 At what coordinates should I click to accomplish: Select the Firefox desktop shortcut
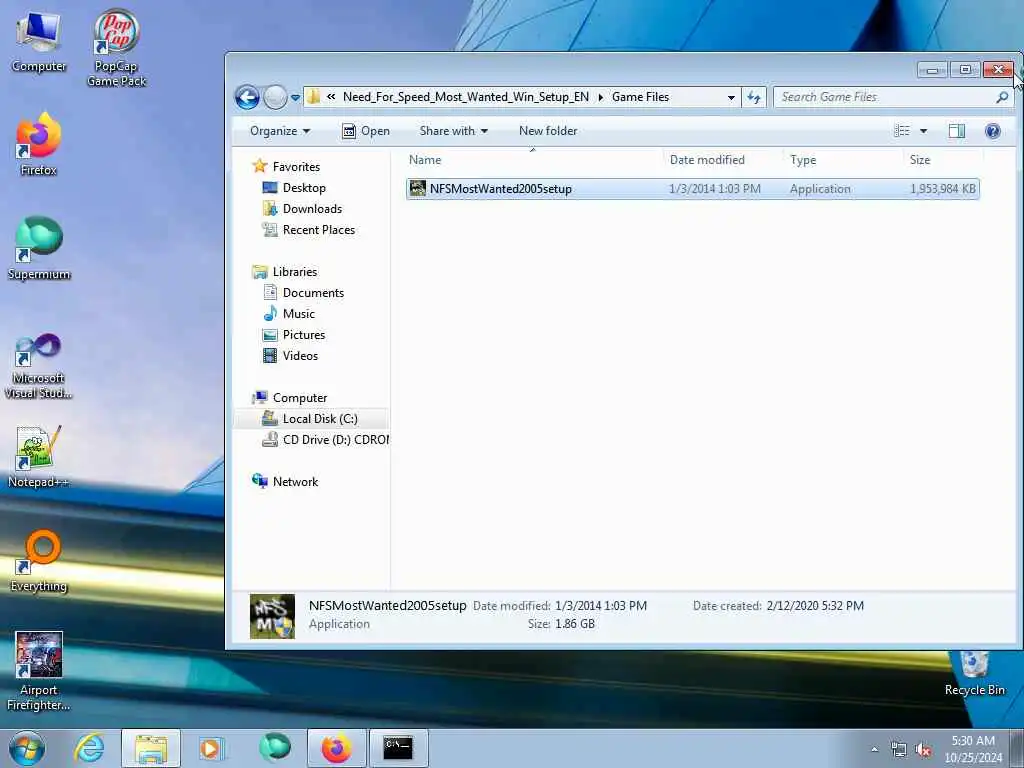(39, 144)
